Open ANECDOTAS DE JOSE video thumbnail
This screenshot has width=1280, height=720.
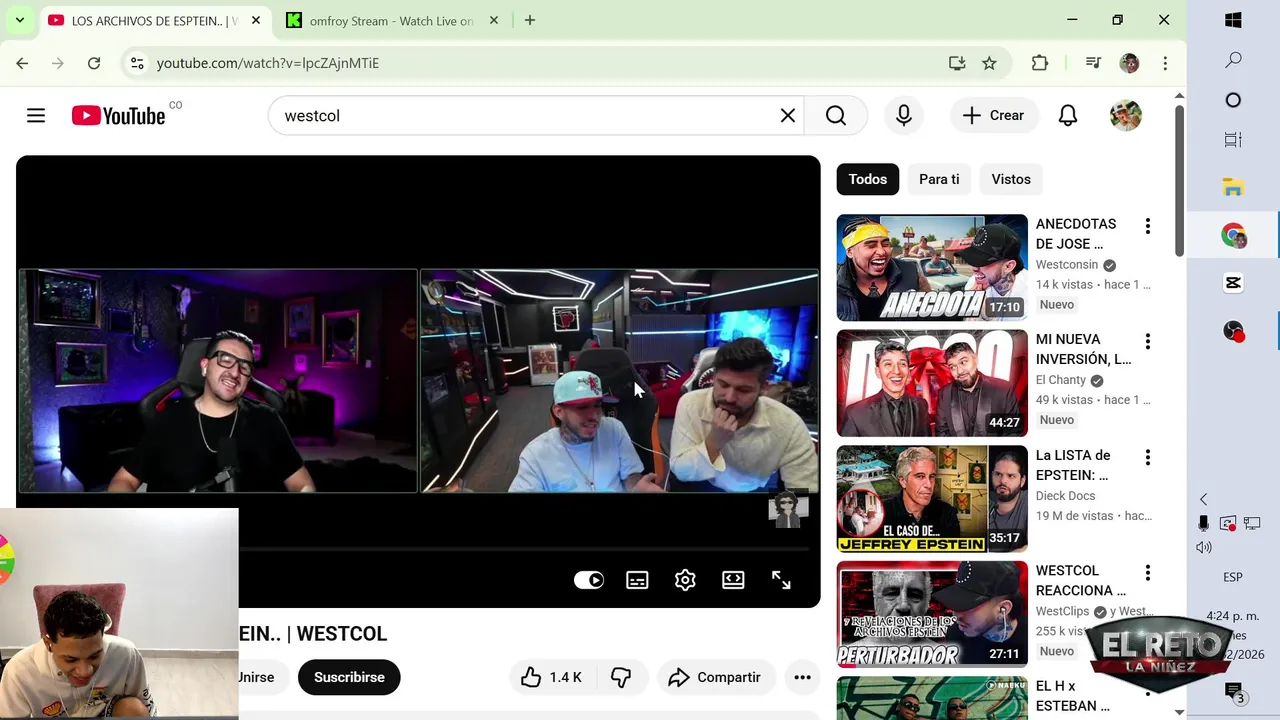pos(932,268)
